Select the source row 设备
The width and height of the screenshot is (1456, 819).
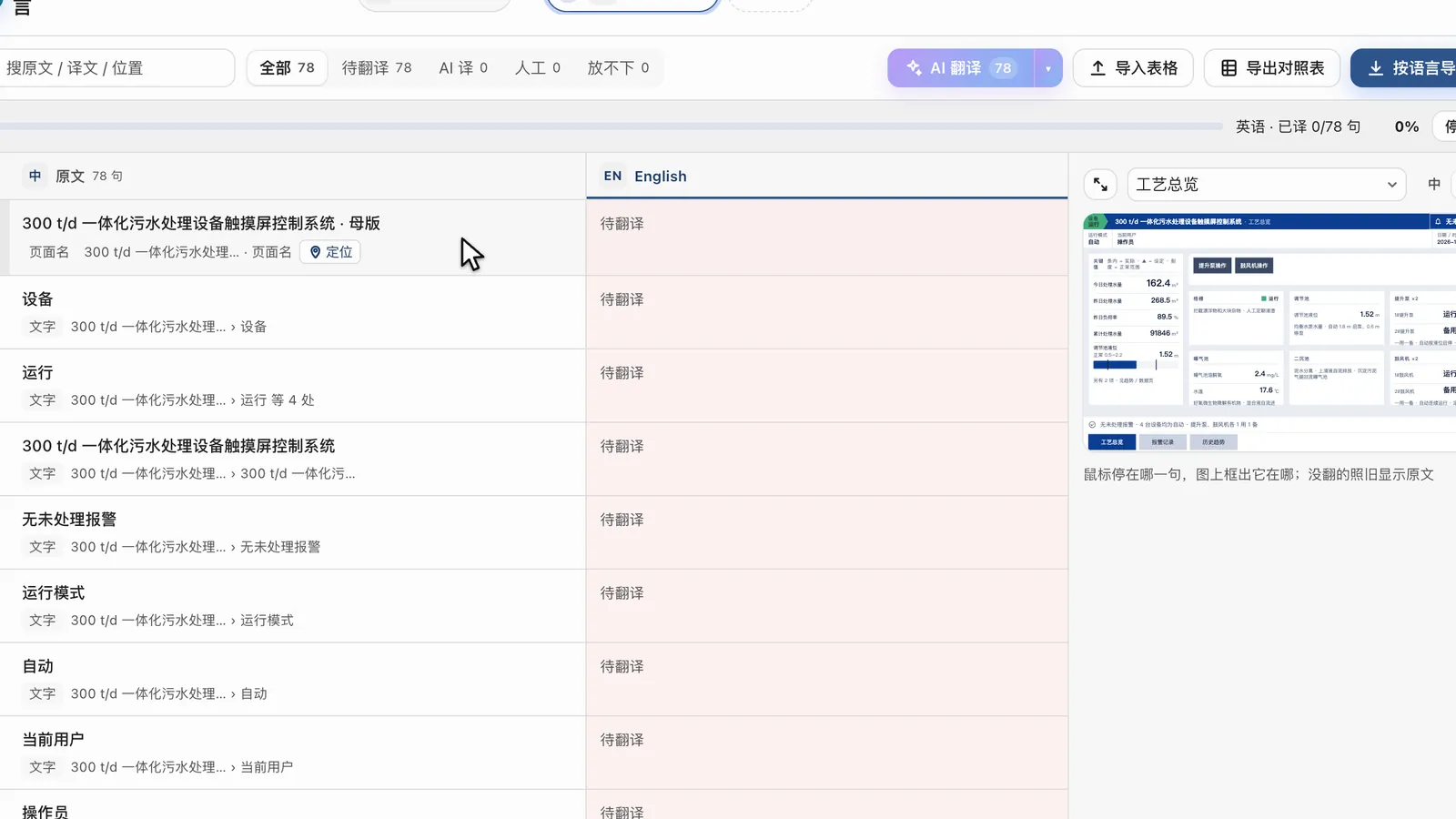coord(293,312)
